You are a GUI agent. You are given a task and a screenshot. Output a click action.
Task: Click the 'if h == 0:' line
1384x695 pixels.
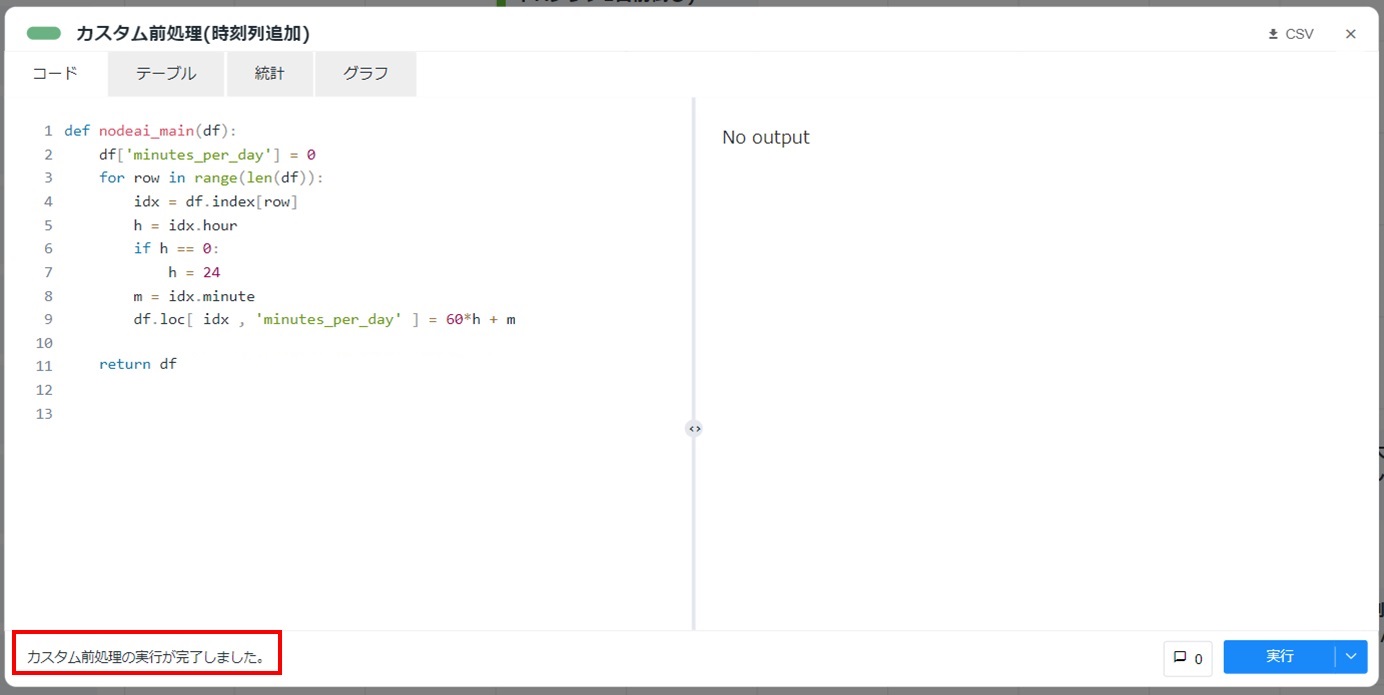176,249
